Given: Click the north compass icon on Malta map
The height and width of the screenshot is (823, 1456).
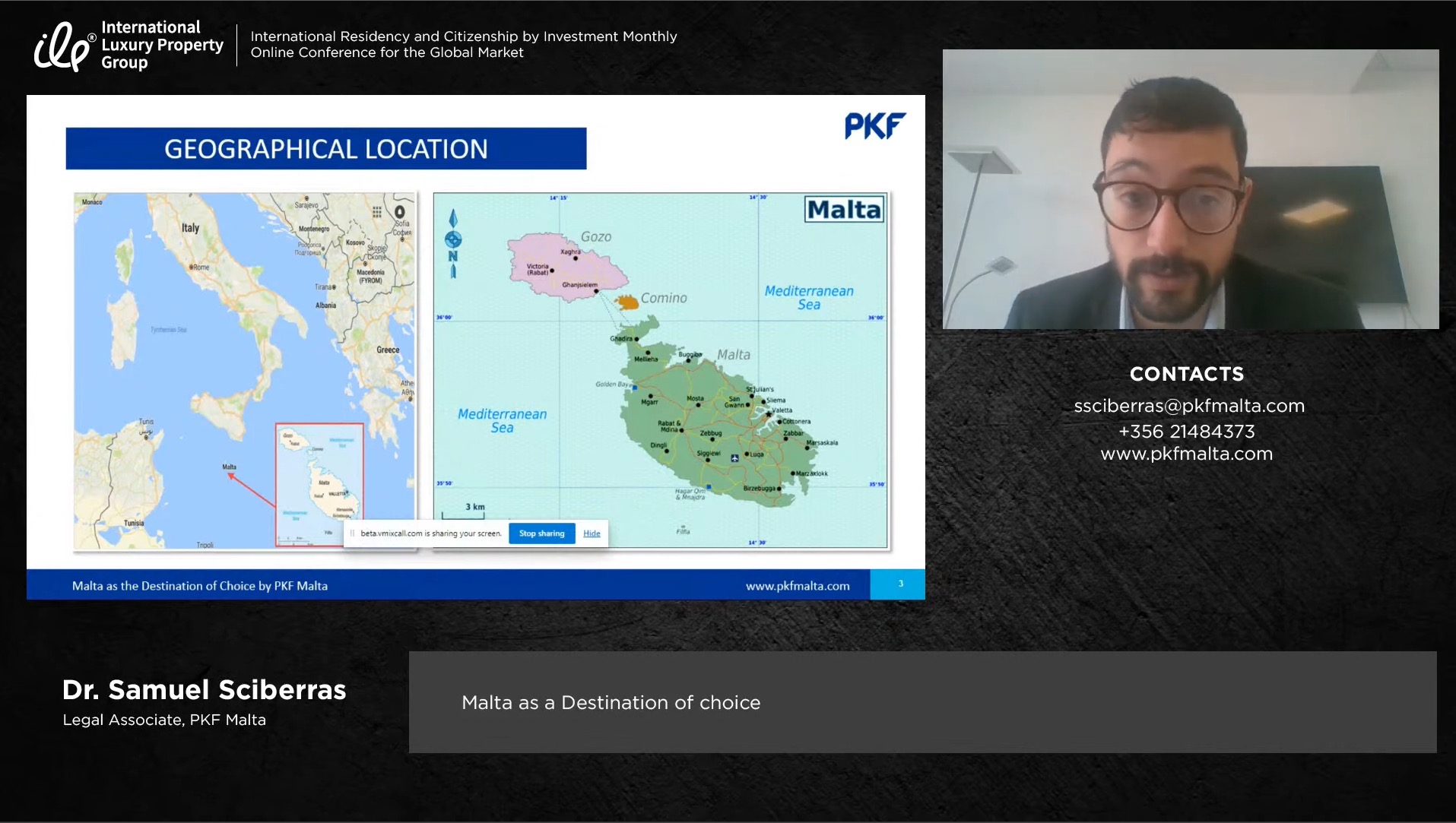Looking at the screenshot, I should (453, 242).
